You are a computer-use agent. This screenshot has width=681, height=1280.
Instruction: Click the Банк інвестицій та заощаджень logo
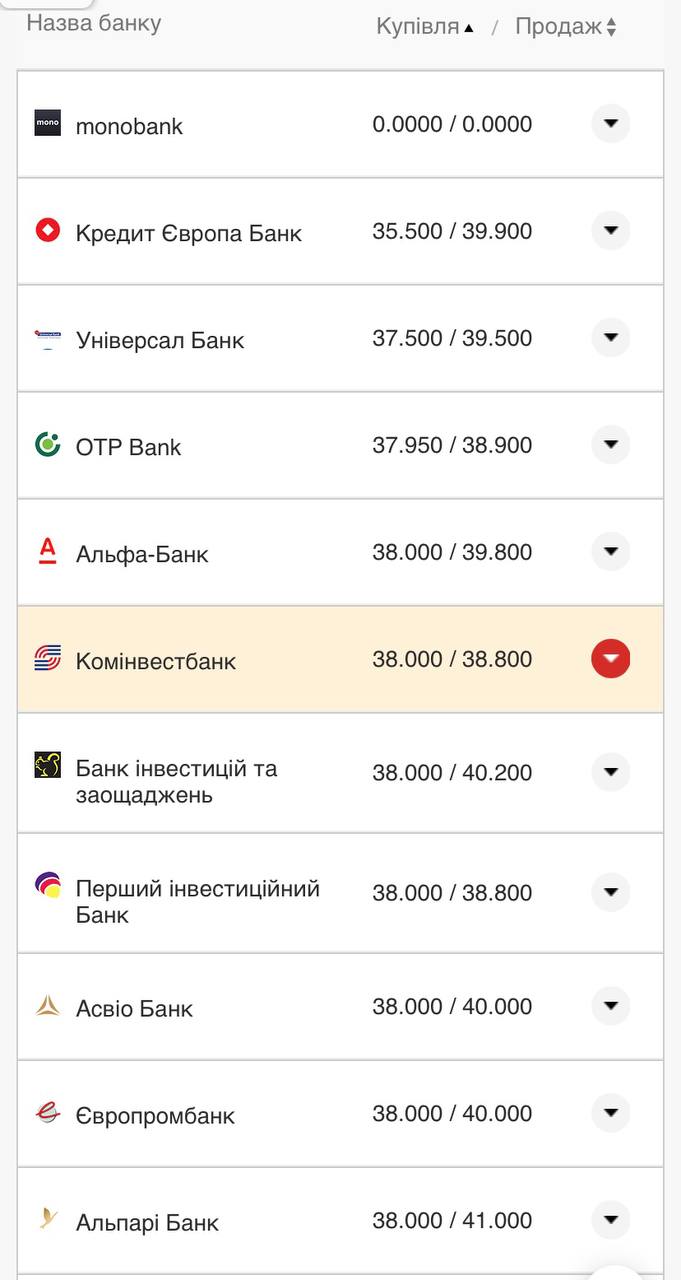tap(48, 762)
